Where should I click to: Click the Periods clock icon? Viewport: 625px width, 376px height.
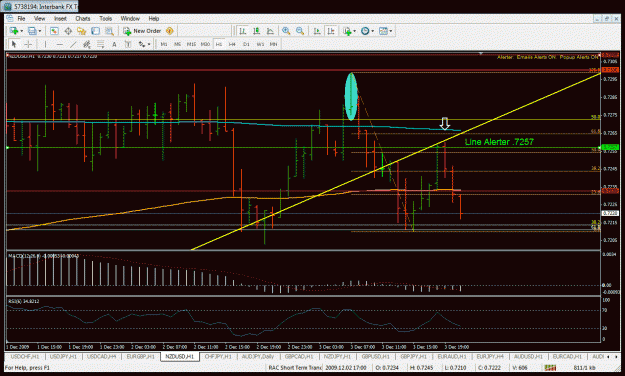(x=365, y=31)
